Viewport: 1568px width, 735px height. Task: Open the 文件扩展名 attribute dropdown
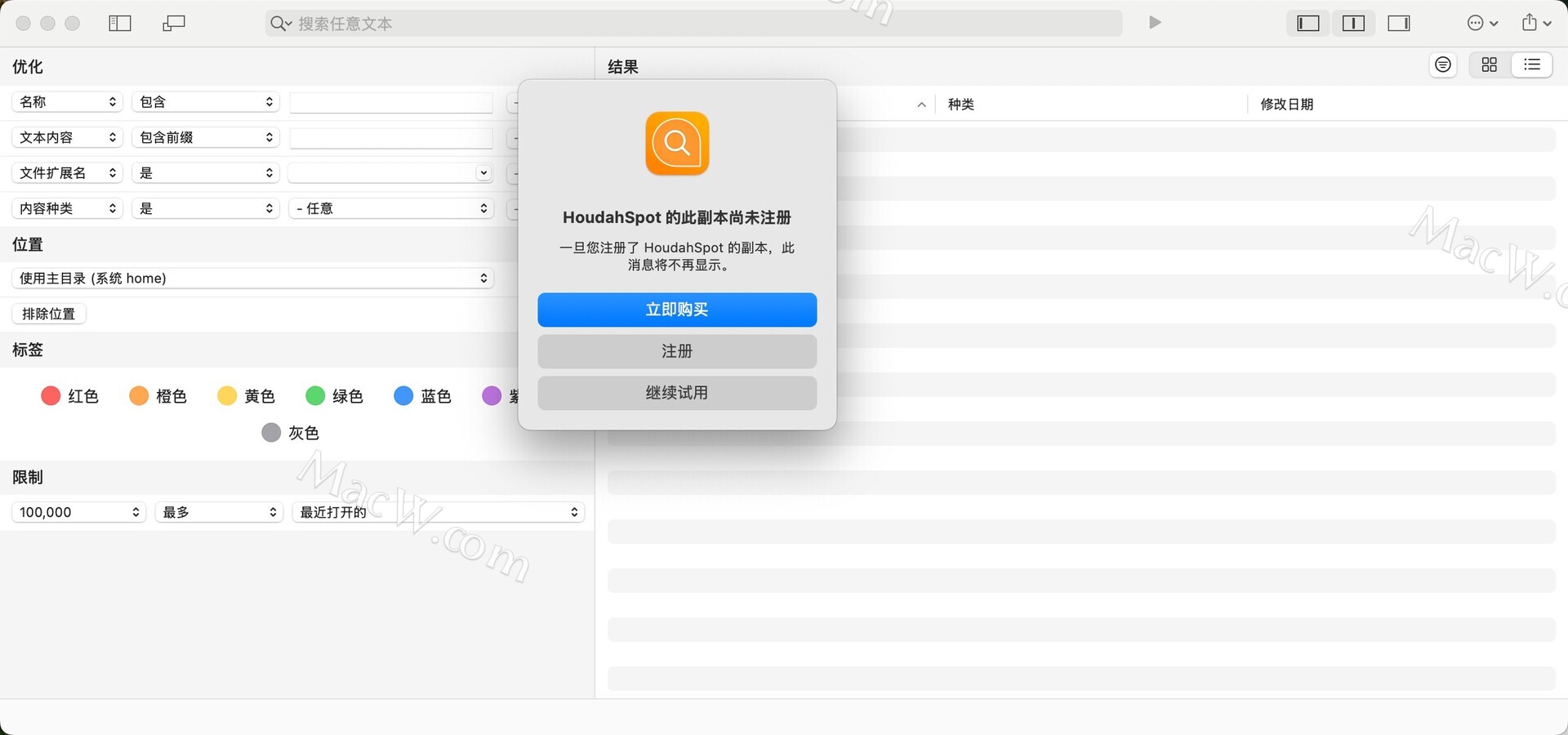pyautogui.click(x=67, y=173)
